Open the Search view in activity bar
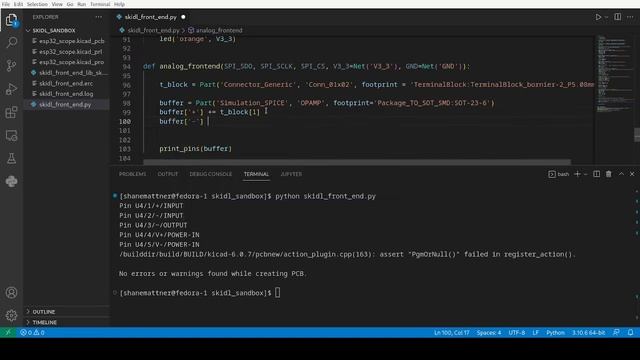The image size is (640, 360). tap(11, 42)
